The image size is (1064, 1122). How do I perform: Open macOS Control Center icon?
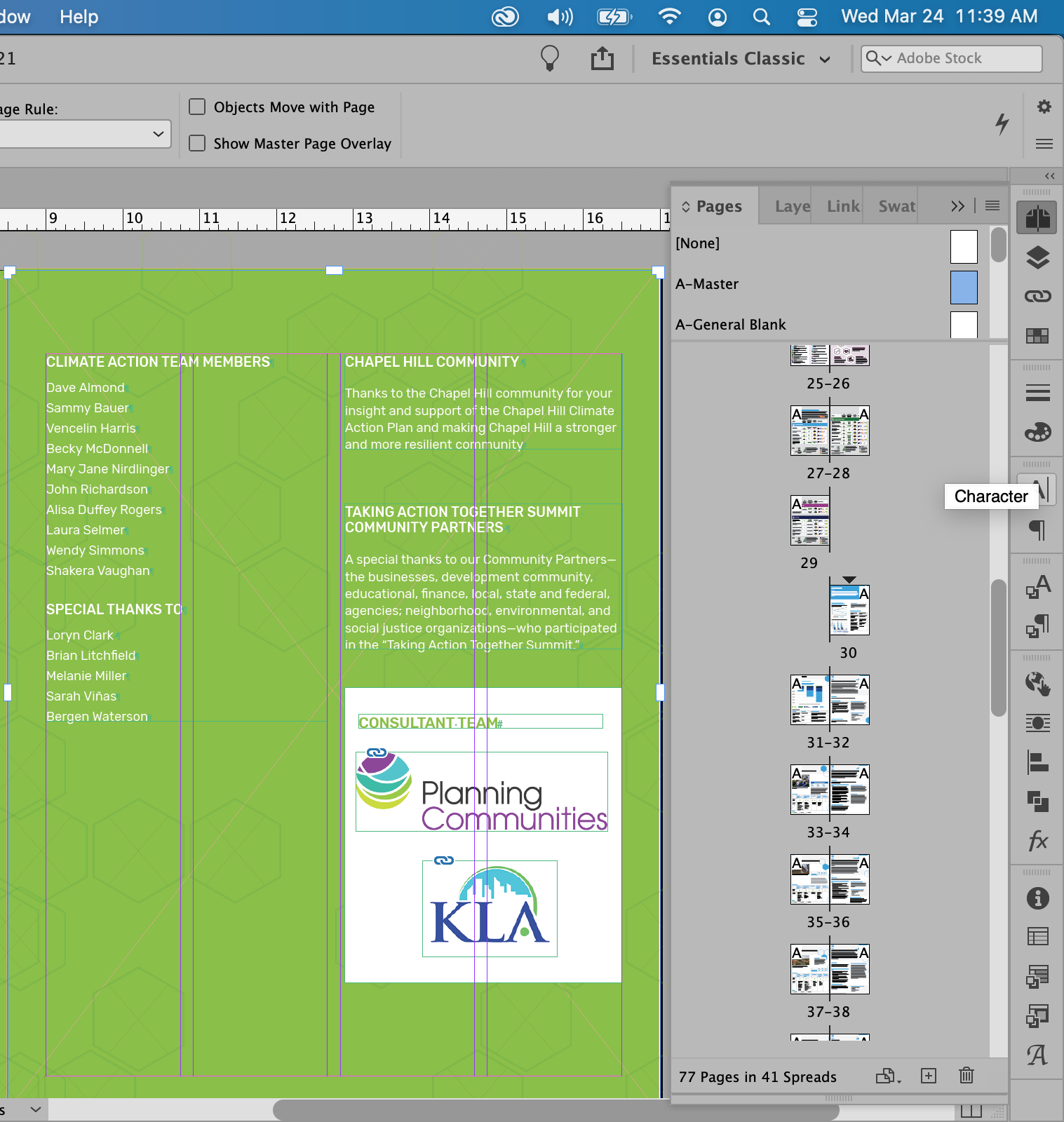(807, 17)
